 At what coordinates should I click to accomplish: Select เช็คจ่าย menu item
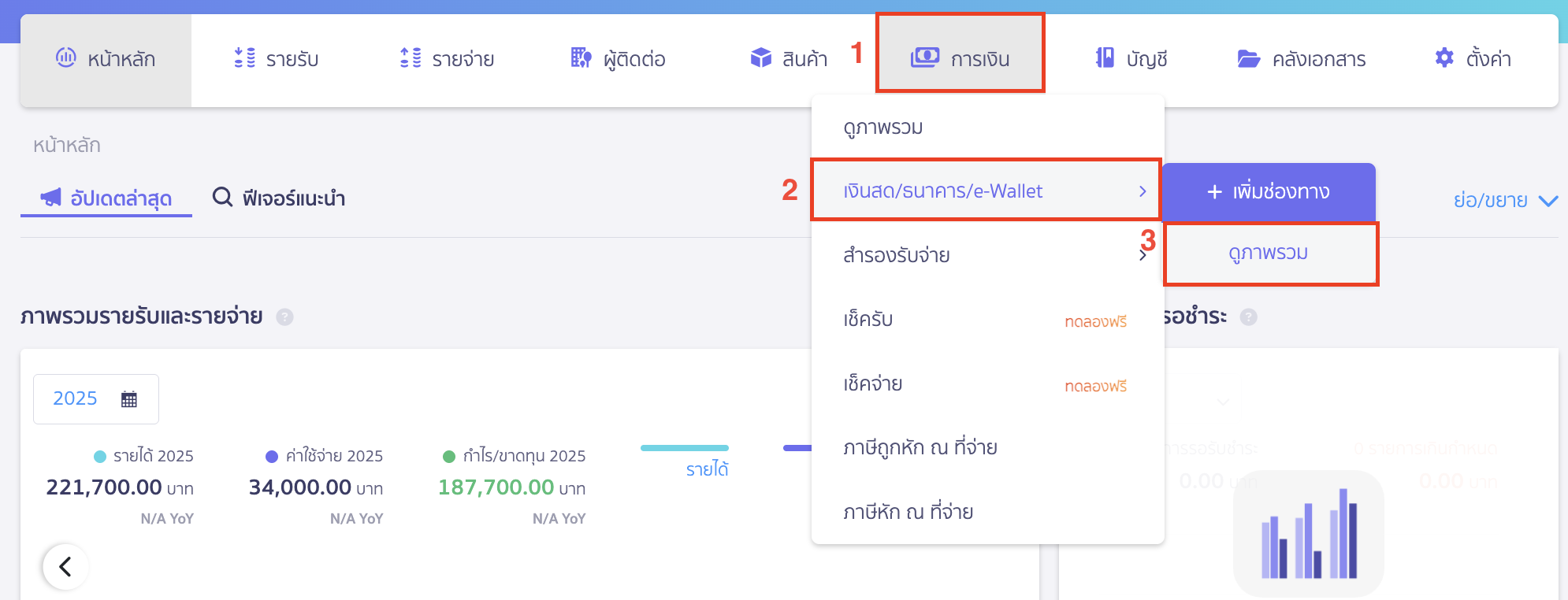click(988, 384)
